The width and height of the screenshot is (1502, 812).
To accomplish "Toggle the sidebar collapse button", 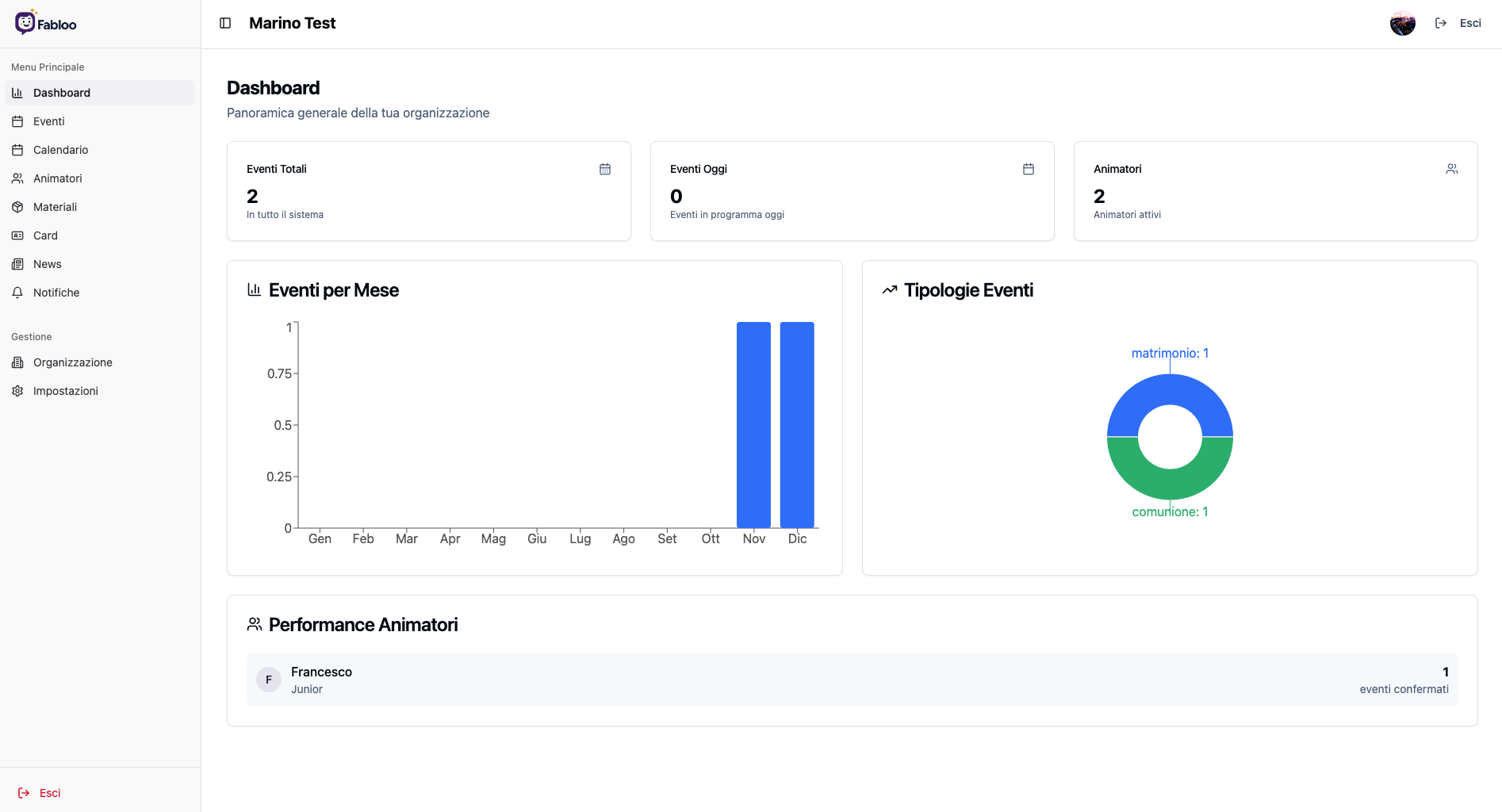I will click(x=225, y=23).
